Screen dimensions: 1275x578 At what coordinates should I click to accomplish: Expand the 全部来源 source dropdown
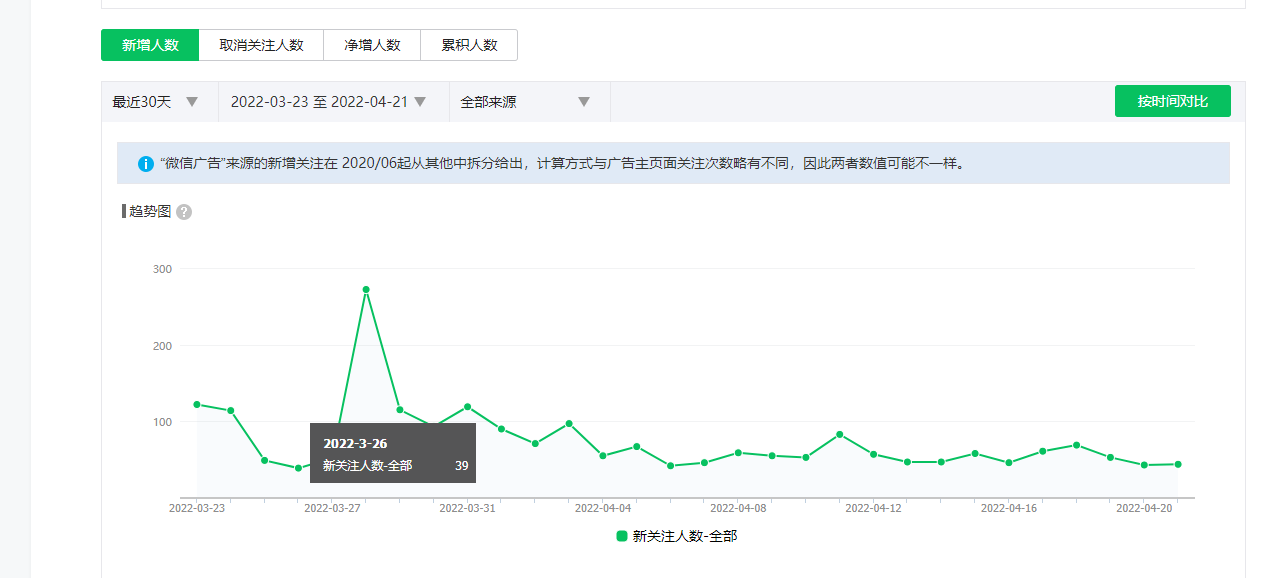pyautogui.click(x=525, y=102)
